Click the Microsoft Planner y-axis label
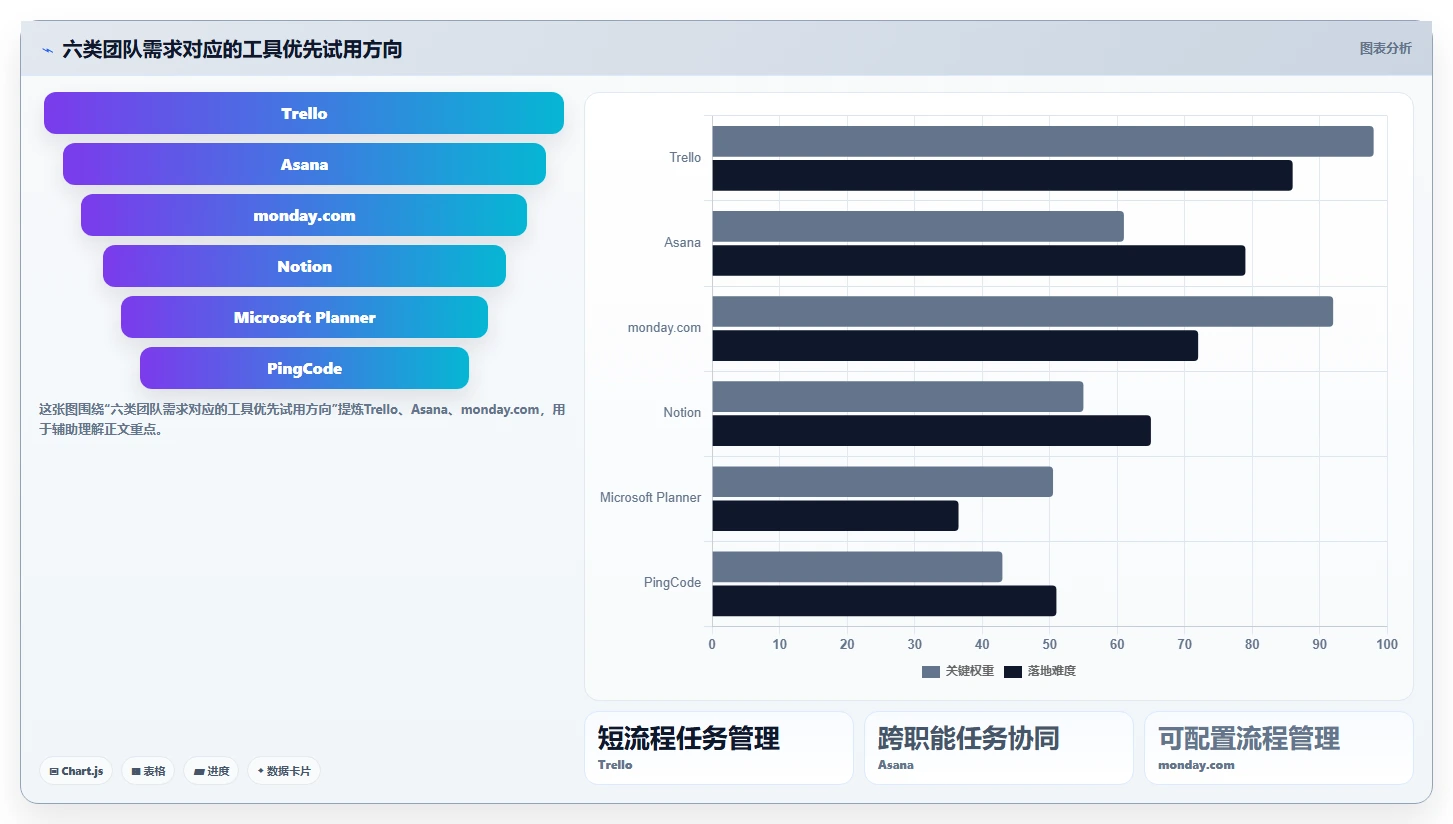 pyautogui.click(x=651, y=498)
